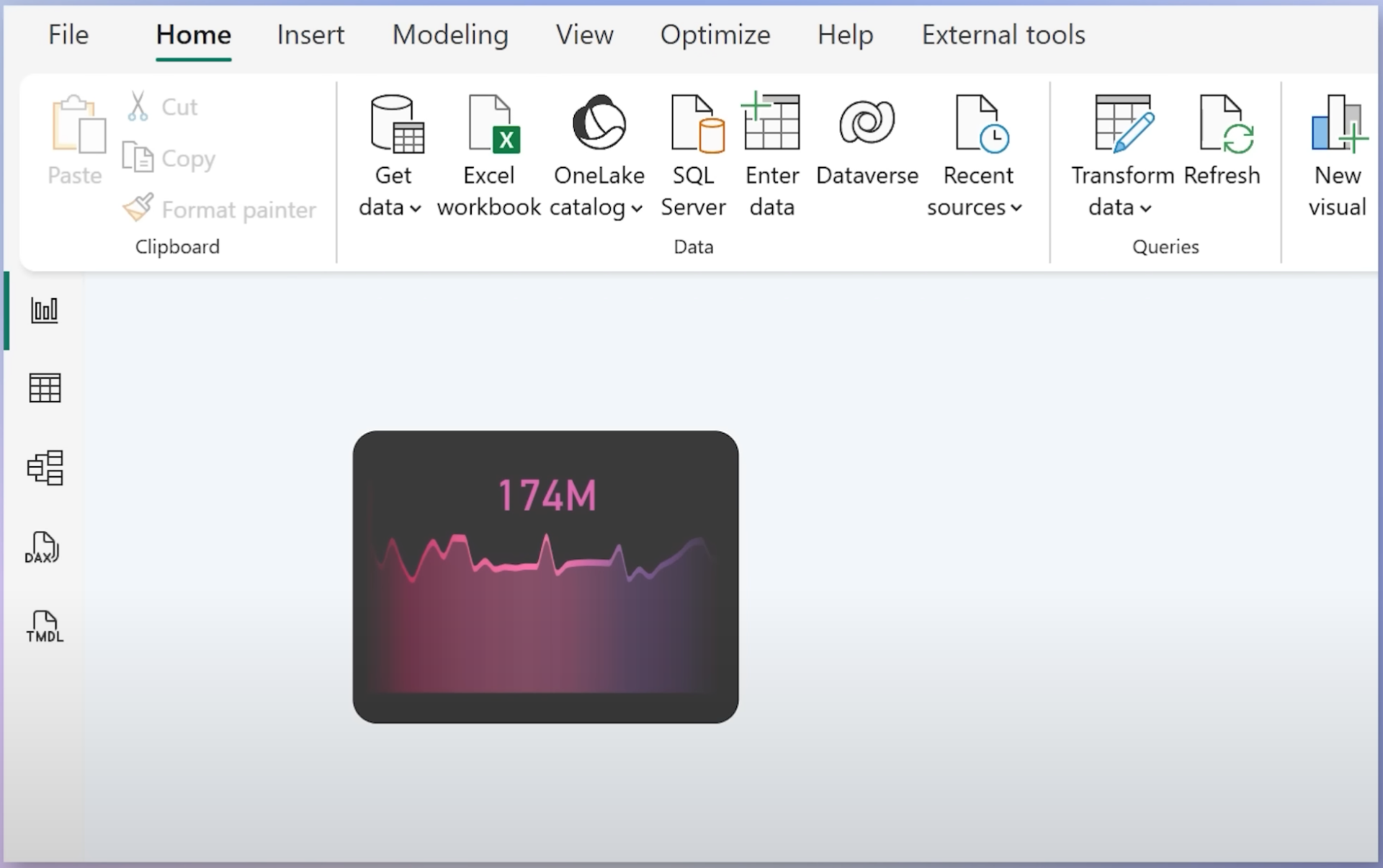Refresh the data queries
Screen dimensions: 1383x868
point(1222,141)
